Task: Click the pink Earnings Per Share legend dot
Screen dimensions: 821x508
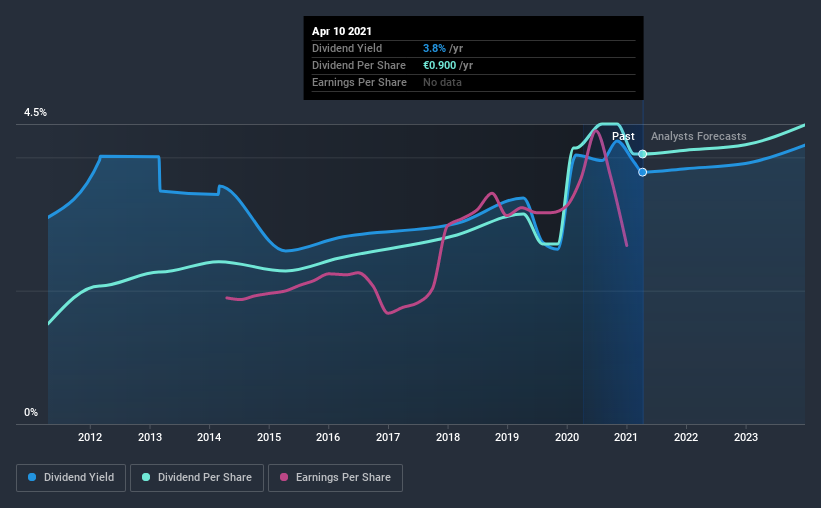Action: pyautogui.click(x=284, y=477)
